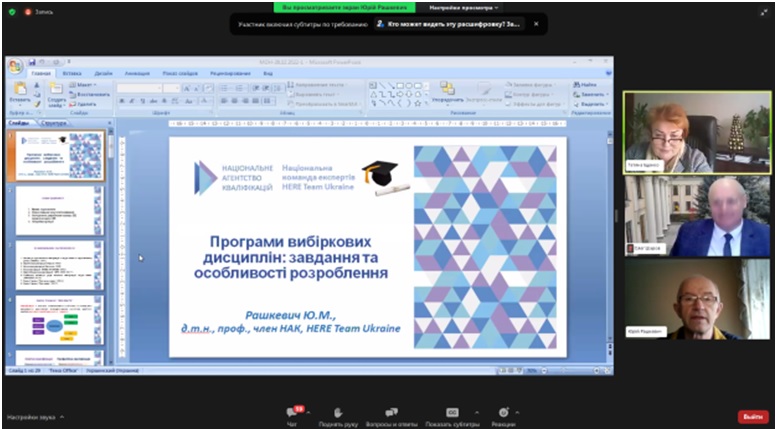Toggle bulleted list in Абзац group
The width and height of the screenshot is (780, 429).
click(225, 88)
